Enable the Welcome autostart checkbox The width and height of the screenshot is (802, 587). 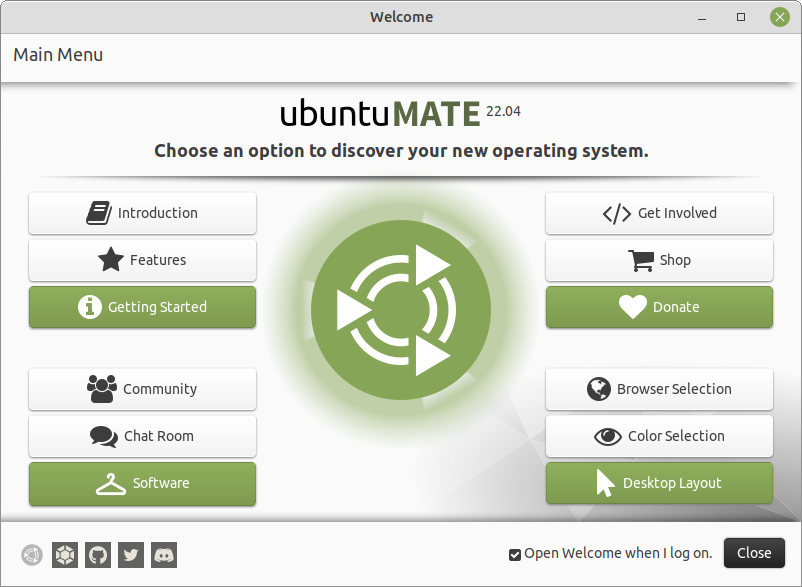pyautogui.click(x=514, y=553)
